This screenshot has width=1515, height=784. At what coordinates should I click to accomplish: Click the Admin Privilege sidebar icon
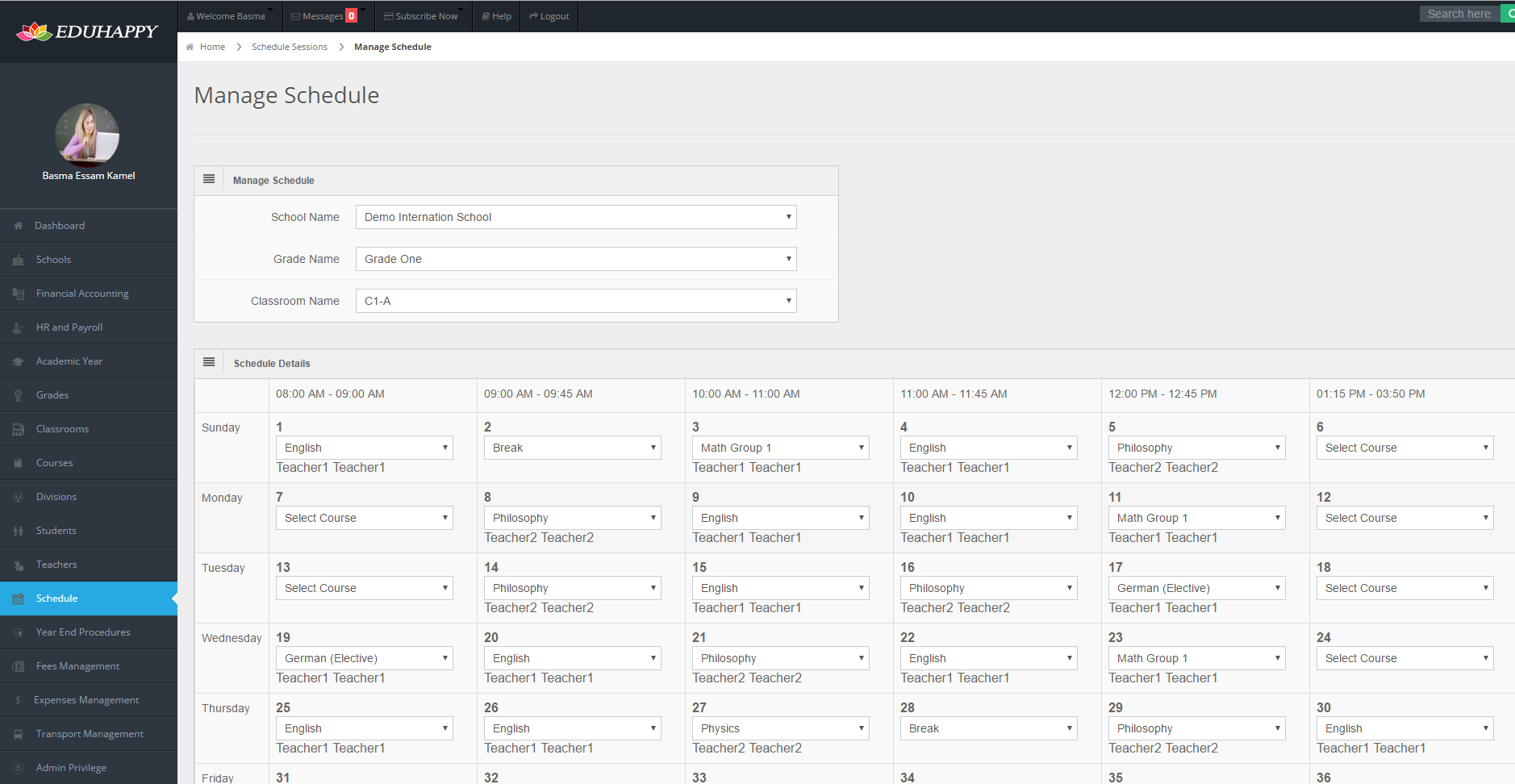(18, 768)
